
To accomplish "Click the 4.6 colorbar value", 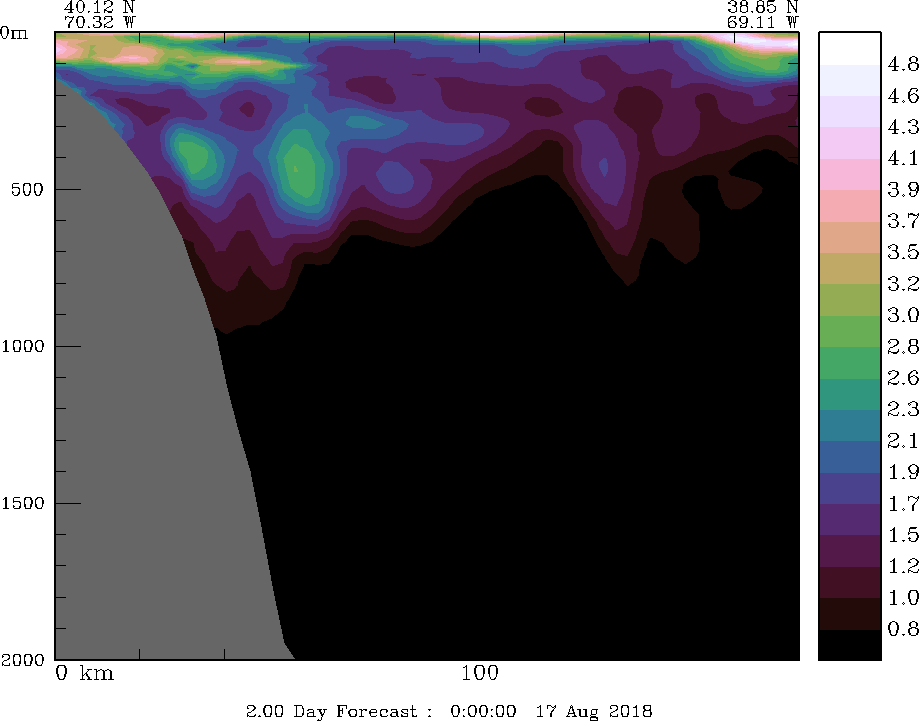I will tap(903, 96).
